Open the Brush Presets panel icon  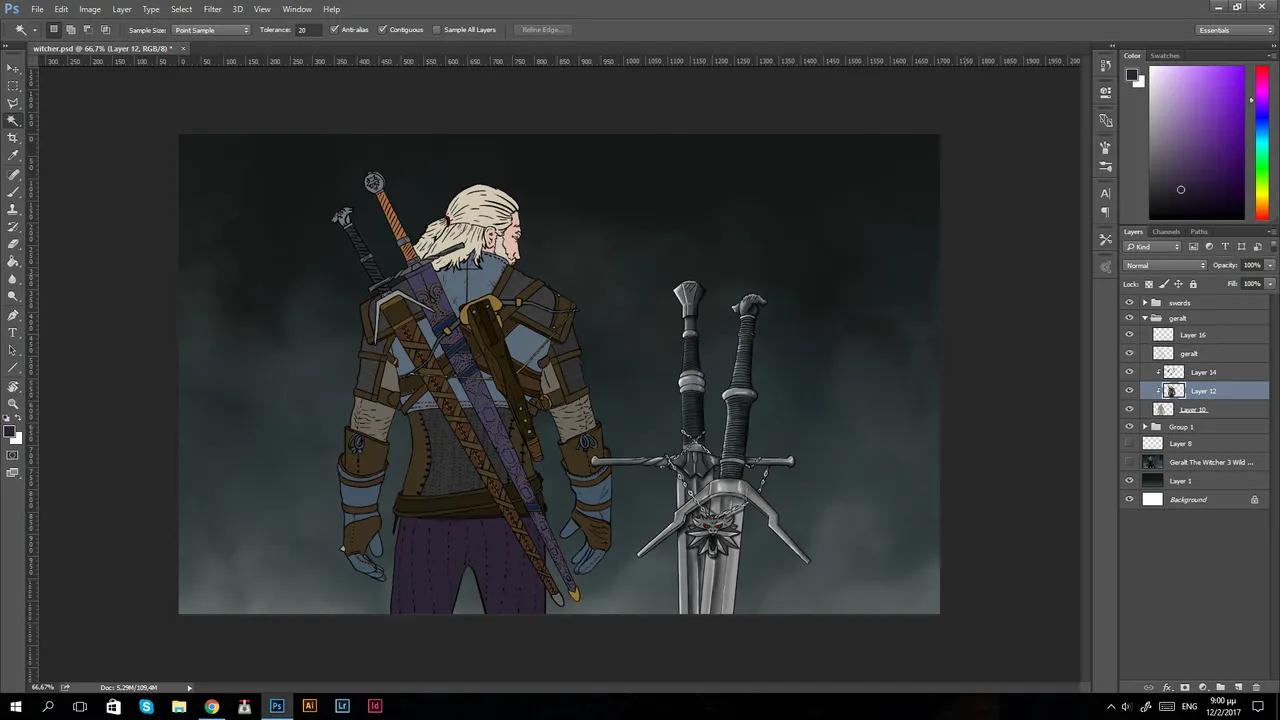[x=1105, y=166]
